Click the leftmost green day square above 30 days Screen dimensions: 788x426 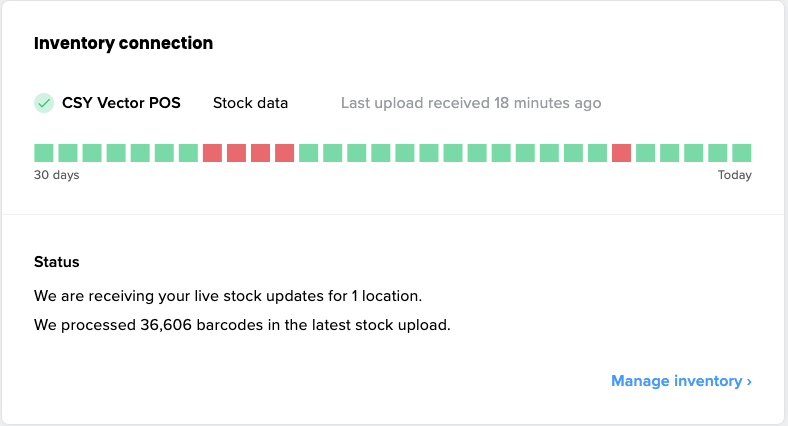click(44, 153)
